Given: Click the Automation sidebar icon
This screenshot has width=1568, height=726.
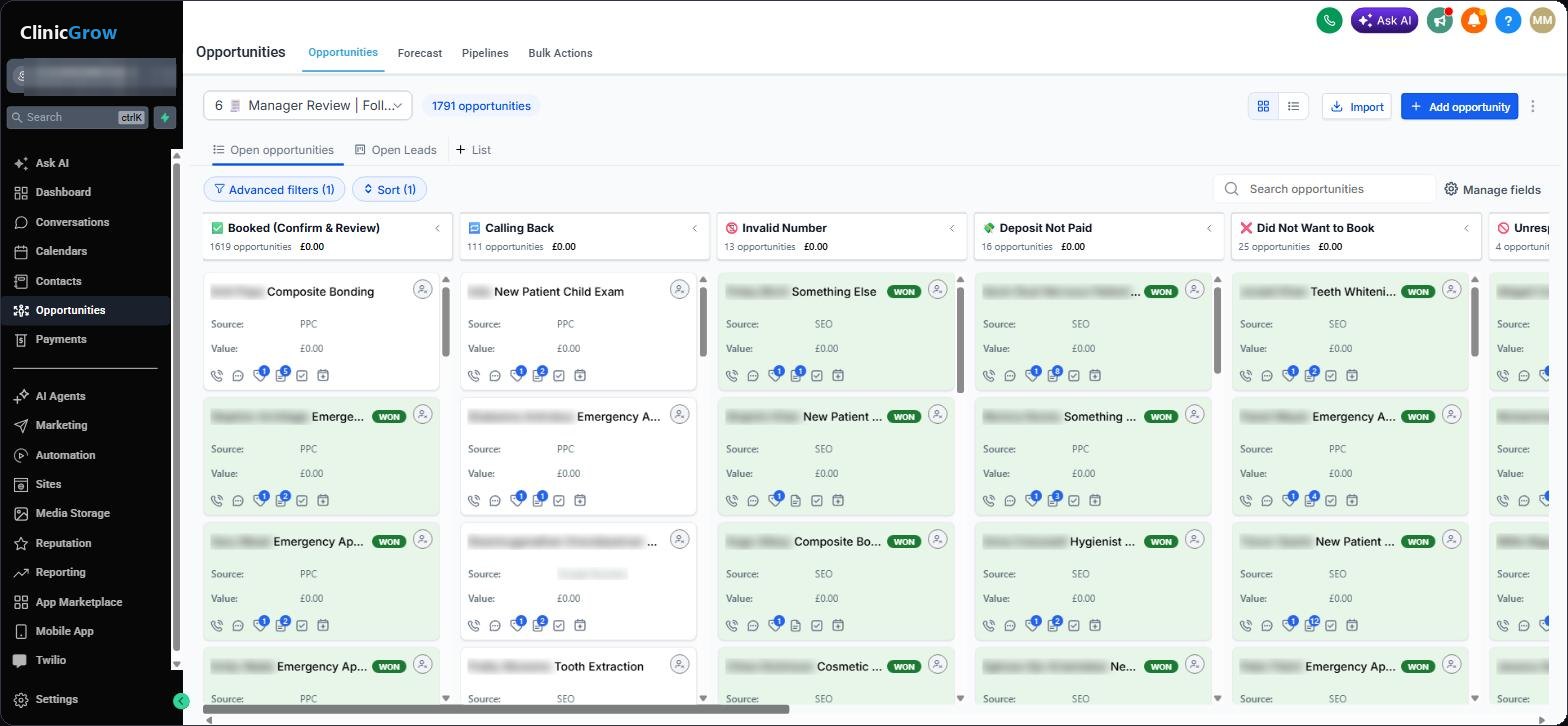Looking at the screenshot, I should 21,455.
